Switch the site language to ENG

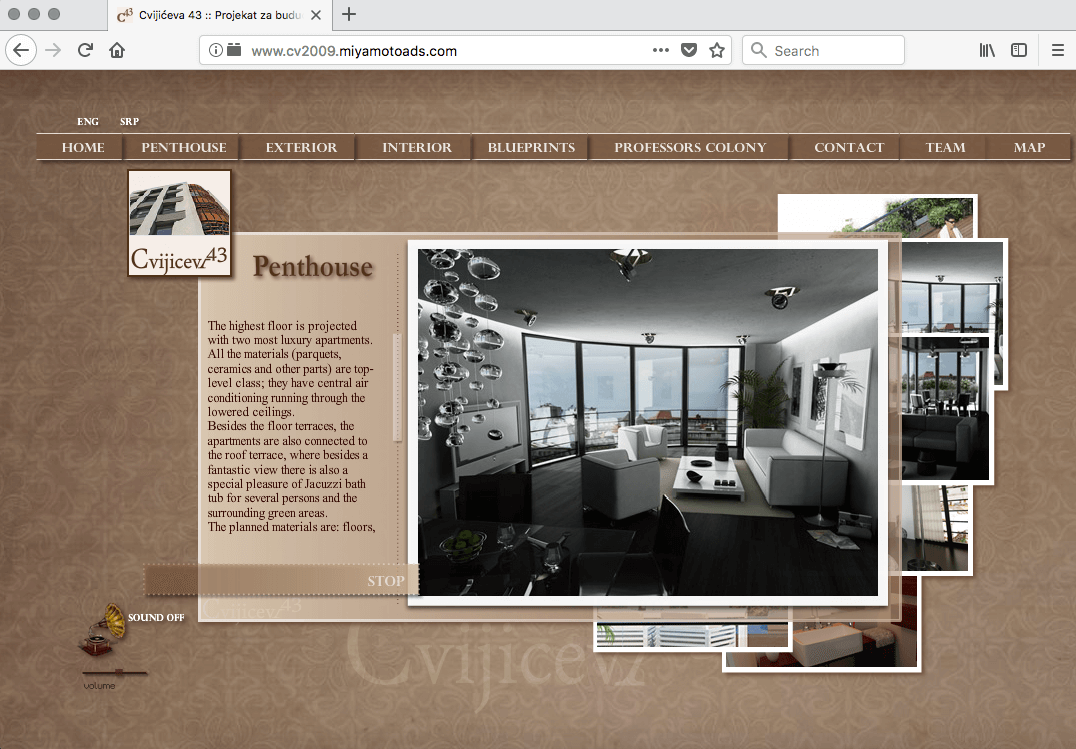coord(88,122)
